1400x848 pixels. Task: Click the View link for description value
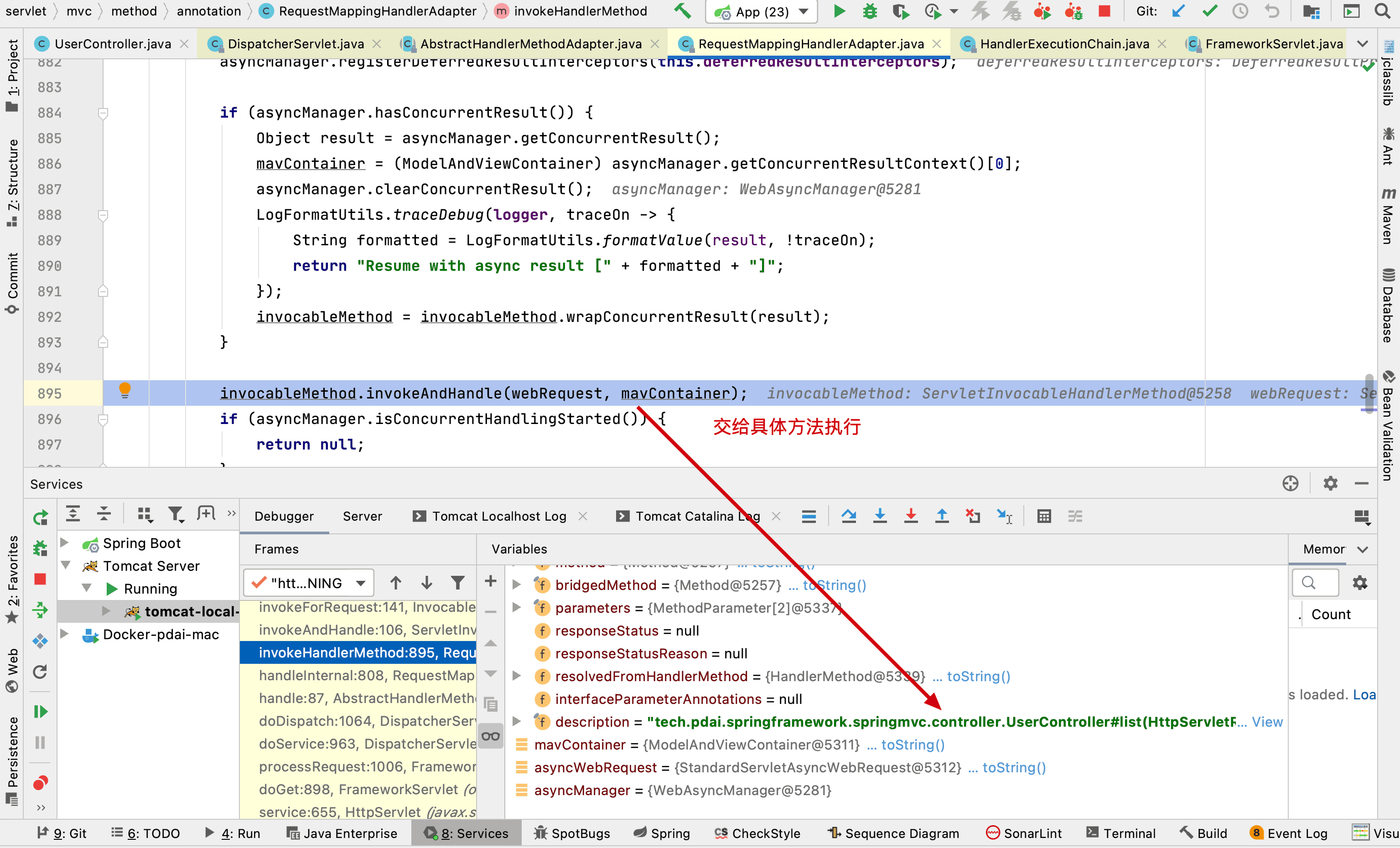(x=1267, y=722)
